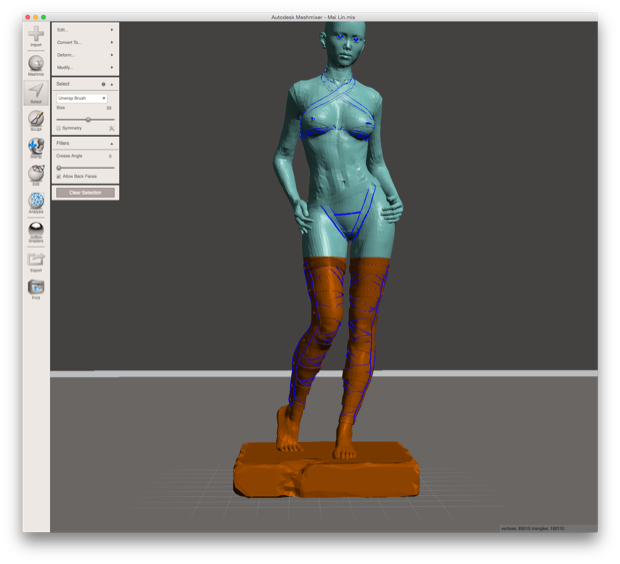Activate the Select tool
This screenshot has height=564, width=620.
pyautogui.click(x=36, y=91)
